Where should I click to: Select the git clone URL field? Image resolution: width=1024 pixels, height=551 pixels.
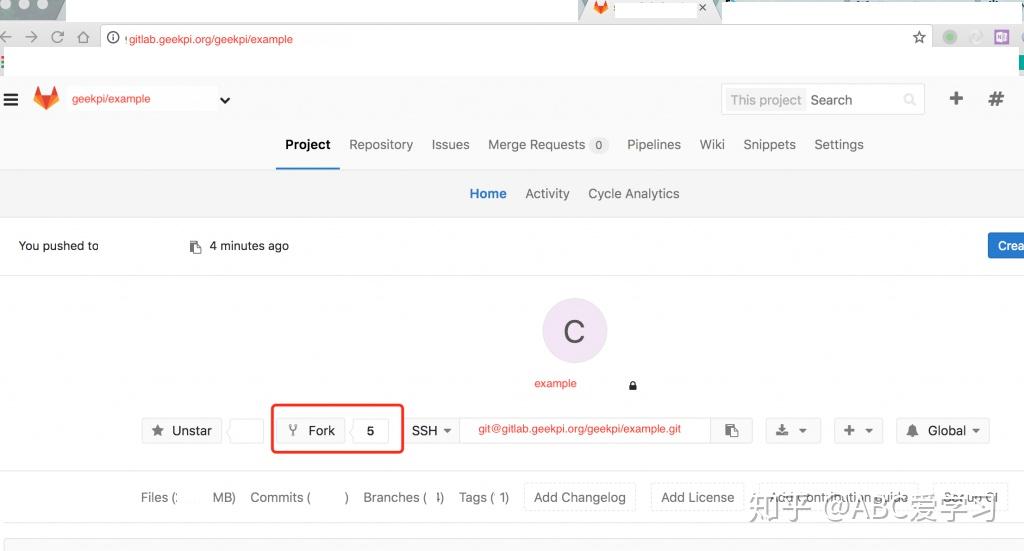tap(584, 430)
